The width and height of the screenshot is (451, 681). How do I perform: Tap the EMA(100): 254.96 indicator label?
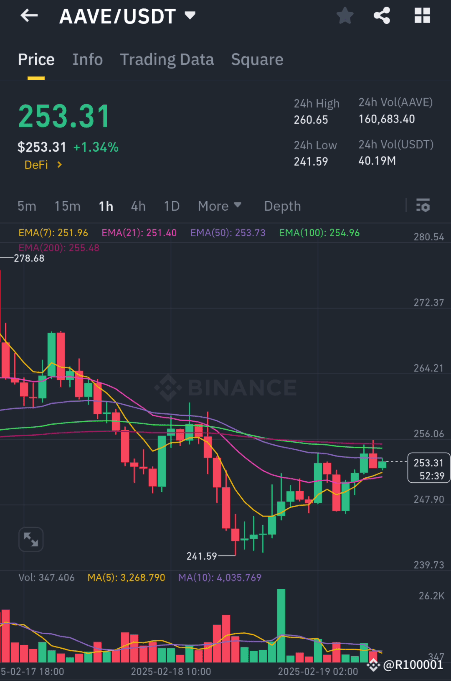319,233
